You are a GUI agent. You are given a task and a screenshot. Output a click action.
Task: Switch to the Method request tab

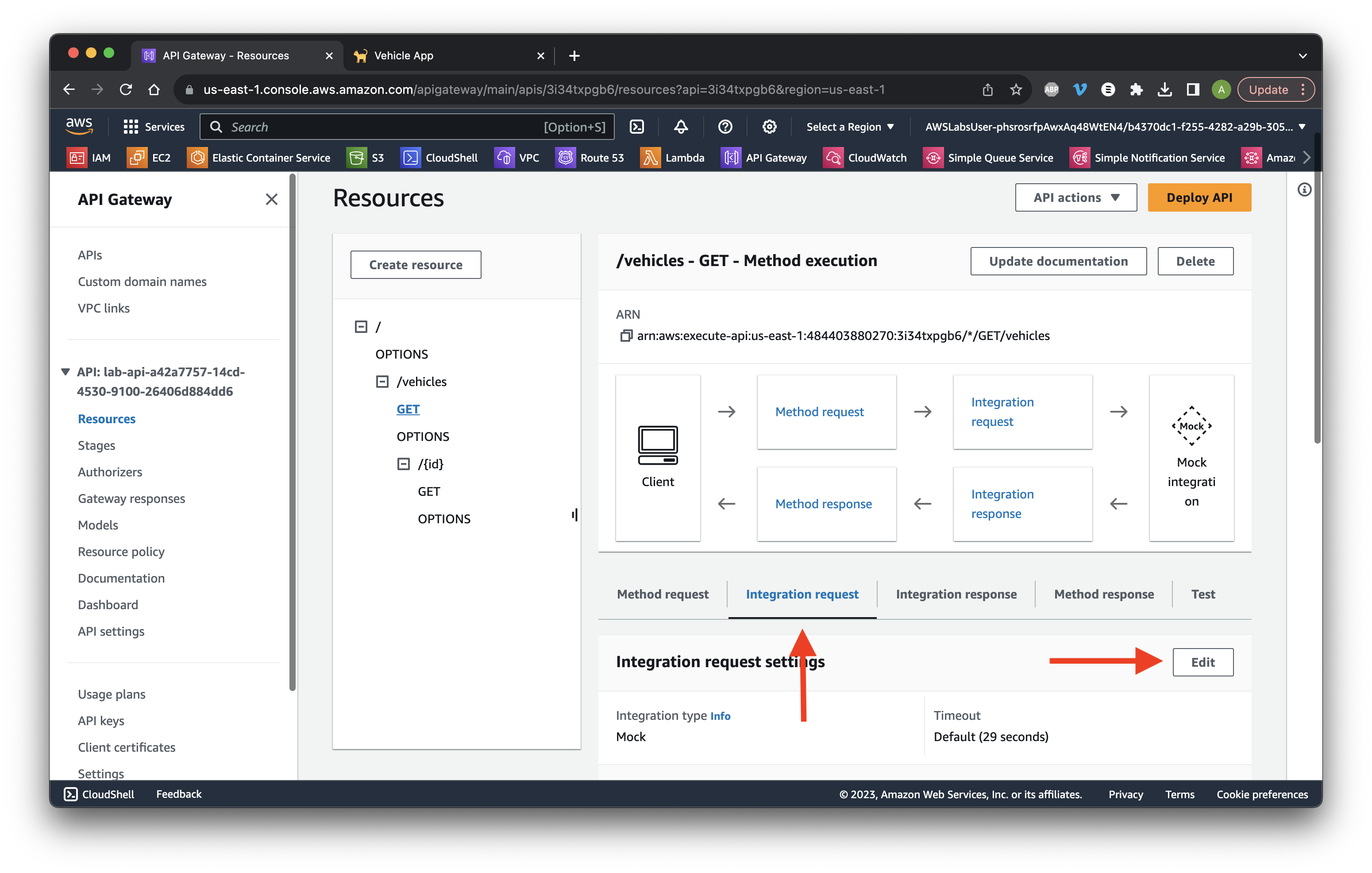tap(662, 594)
